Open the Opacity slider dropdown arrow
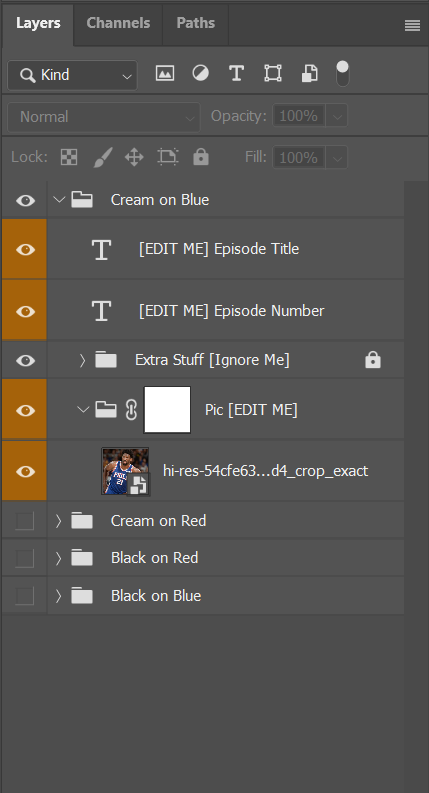 click(x=336, y=116)
